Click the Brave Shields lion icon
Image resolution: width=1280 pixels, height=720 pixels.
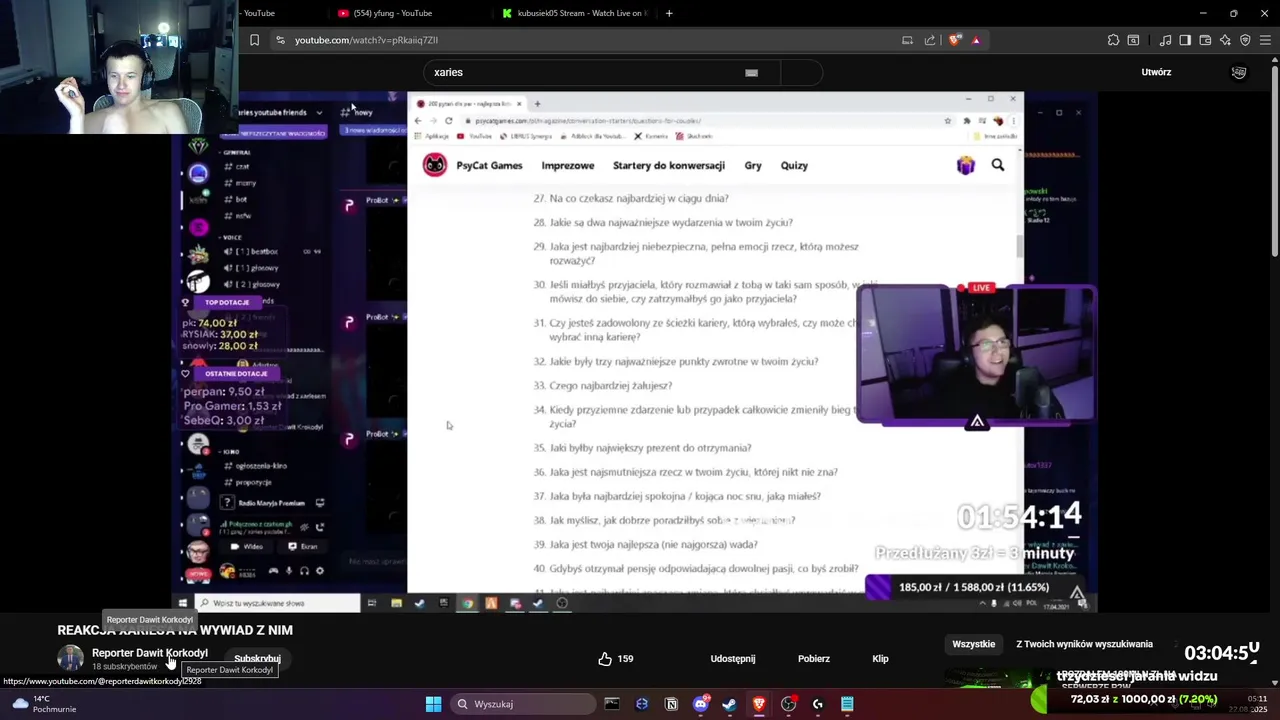click(x=955, y=40)
